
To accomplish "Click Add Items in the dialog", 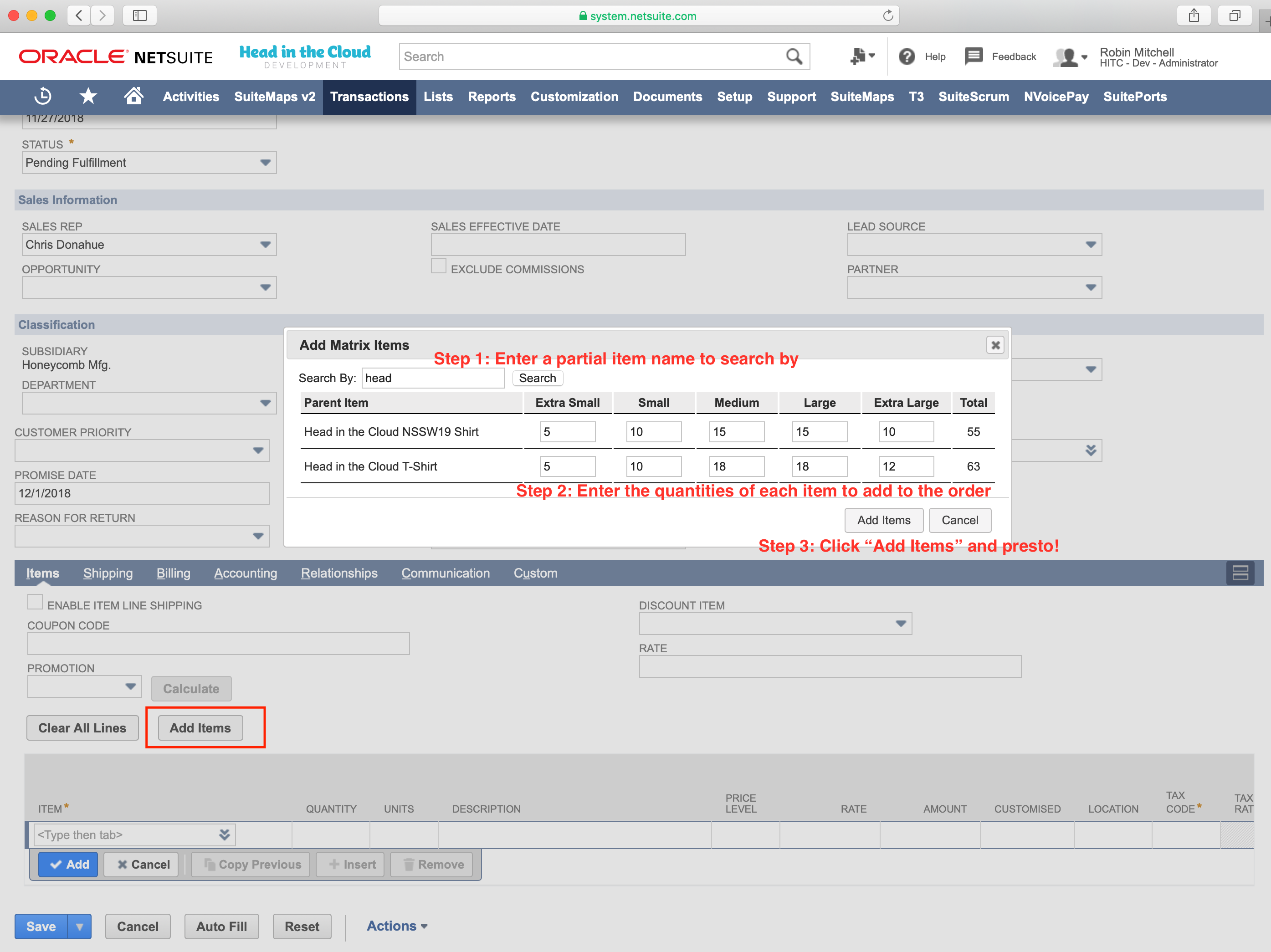I will [883, 520].
